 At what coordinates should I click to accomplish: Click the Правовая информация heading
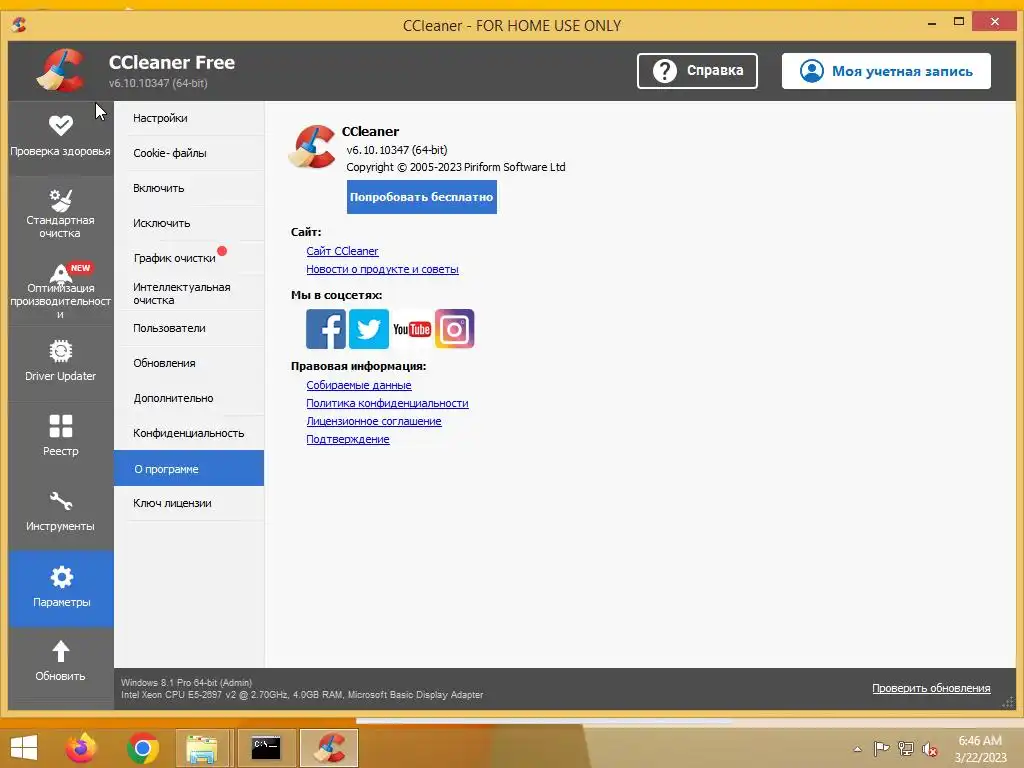tap(359, 366)
